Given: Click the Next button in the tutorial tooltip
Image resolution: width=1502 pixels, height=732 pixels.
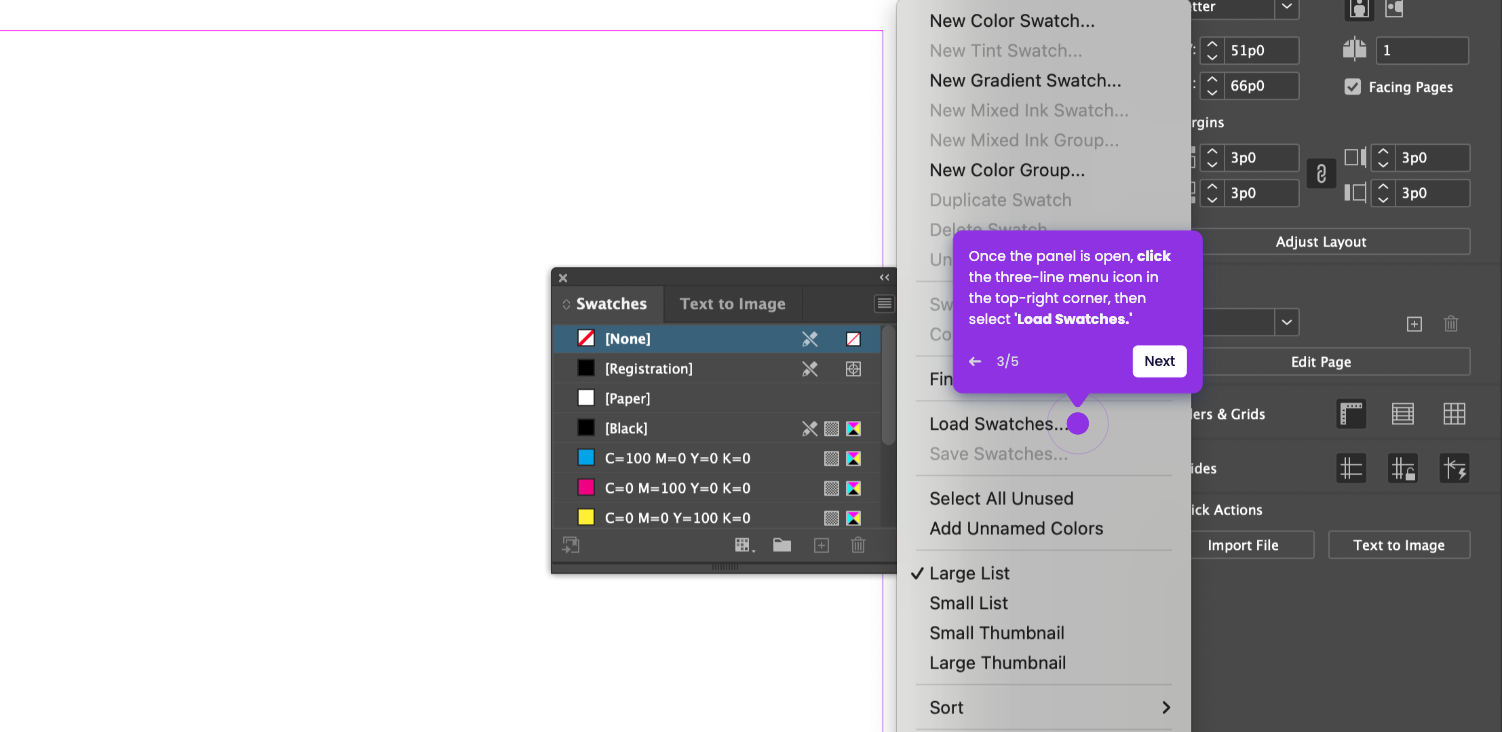Looking at the screenshot, I should pos(1159,362).
